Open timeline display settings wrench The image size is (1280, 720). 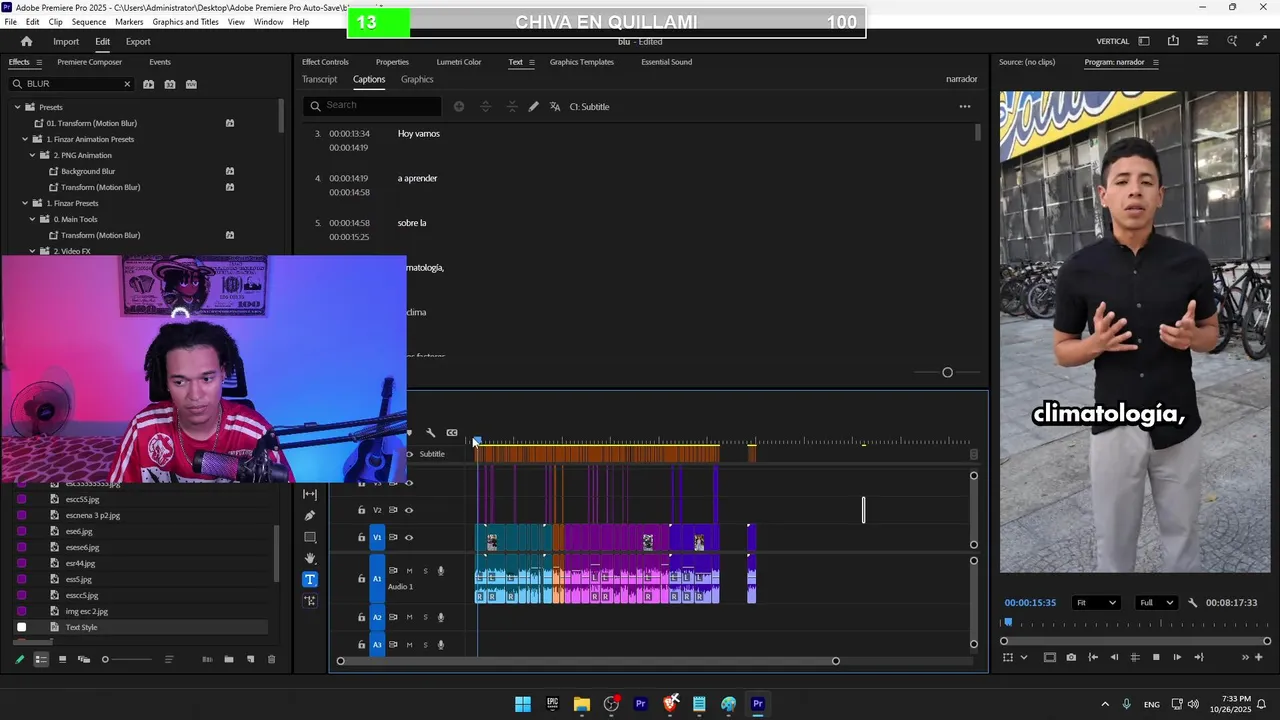[430, 433]
